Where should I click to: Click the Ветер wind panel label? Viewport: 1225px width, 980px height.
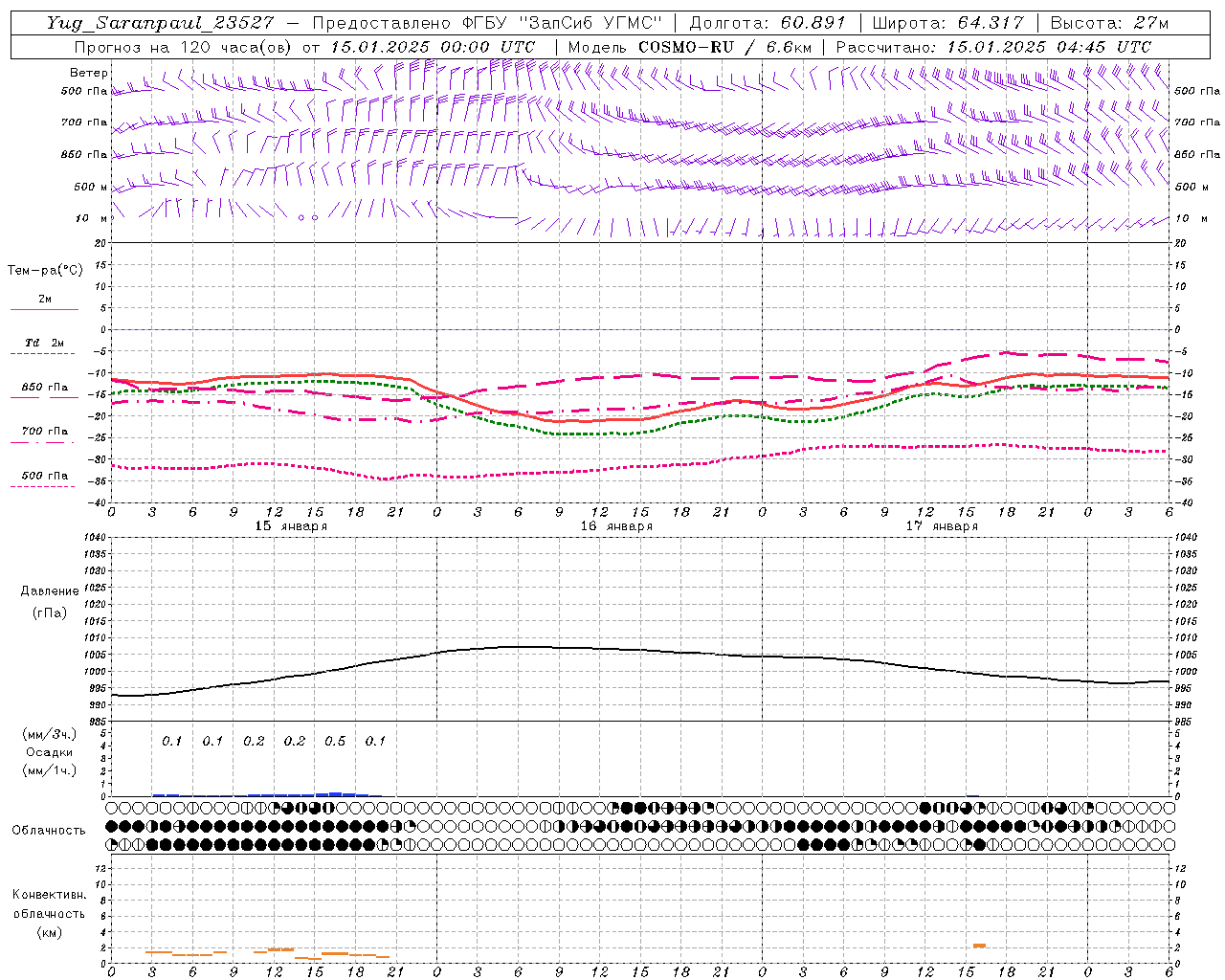click(x=89, y=73)
